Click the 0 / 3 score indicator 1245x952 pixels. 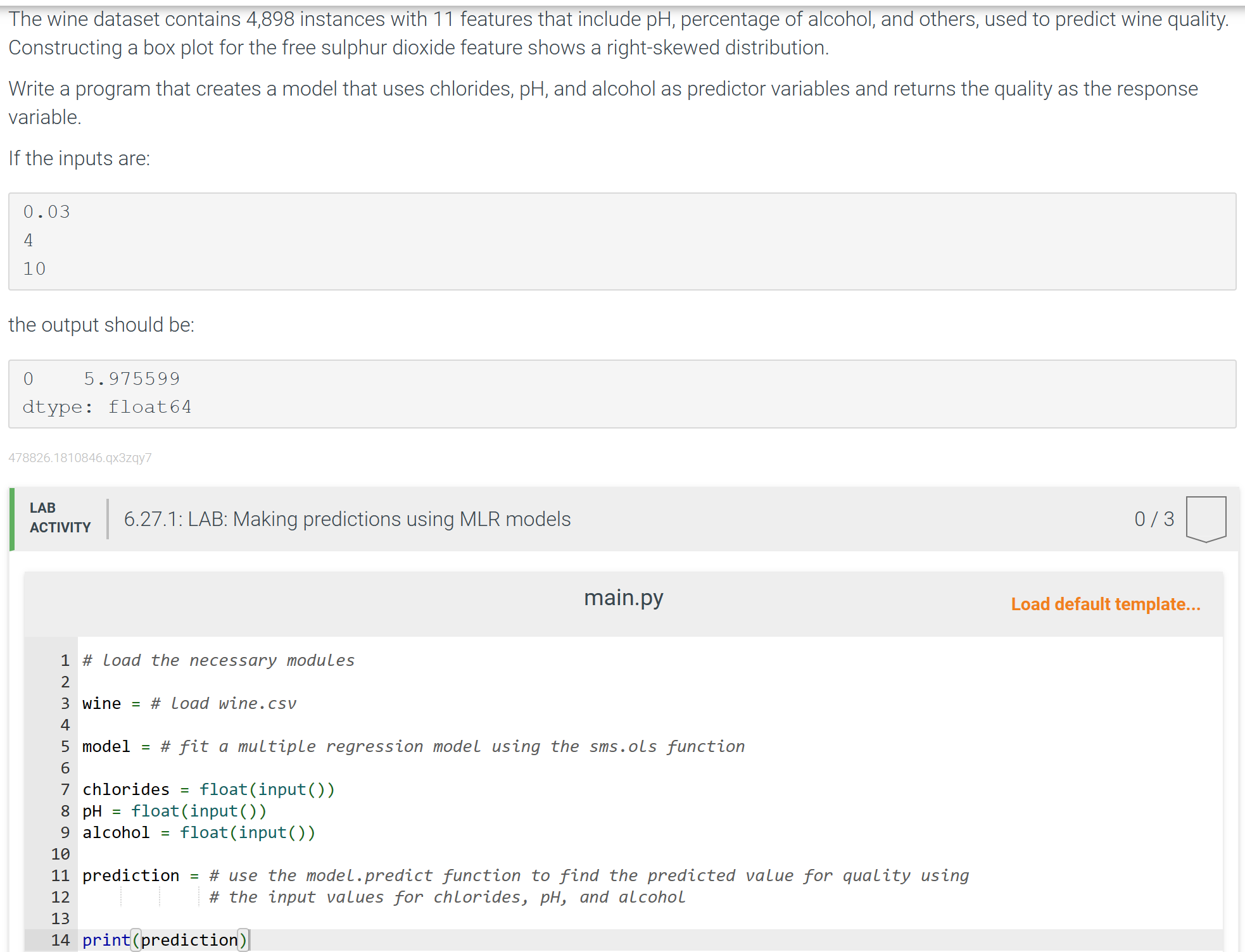[x=1154, y=518]
